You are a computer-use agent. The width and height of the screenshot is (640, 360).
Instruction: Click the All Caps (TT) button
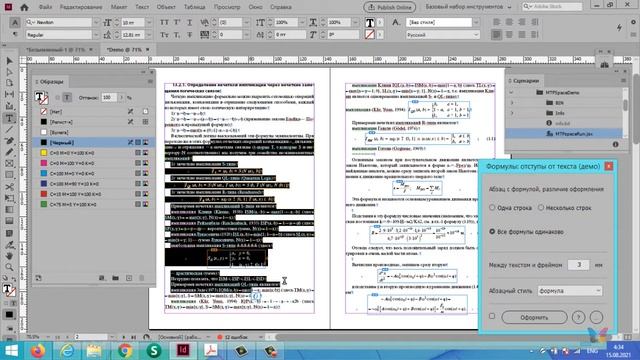click(x=164, y=22)
